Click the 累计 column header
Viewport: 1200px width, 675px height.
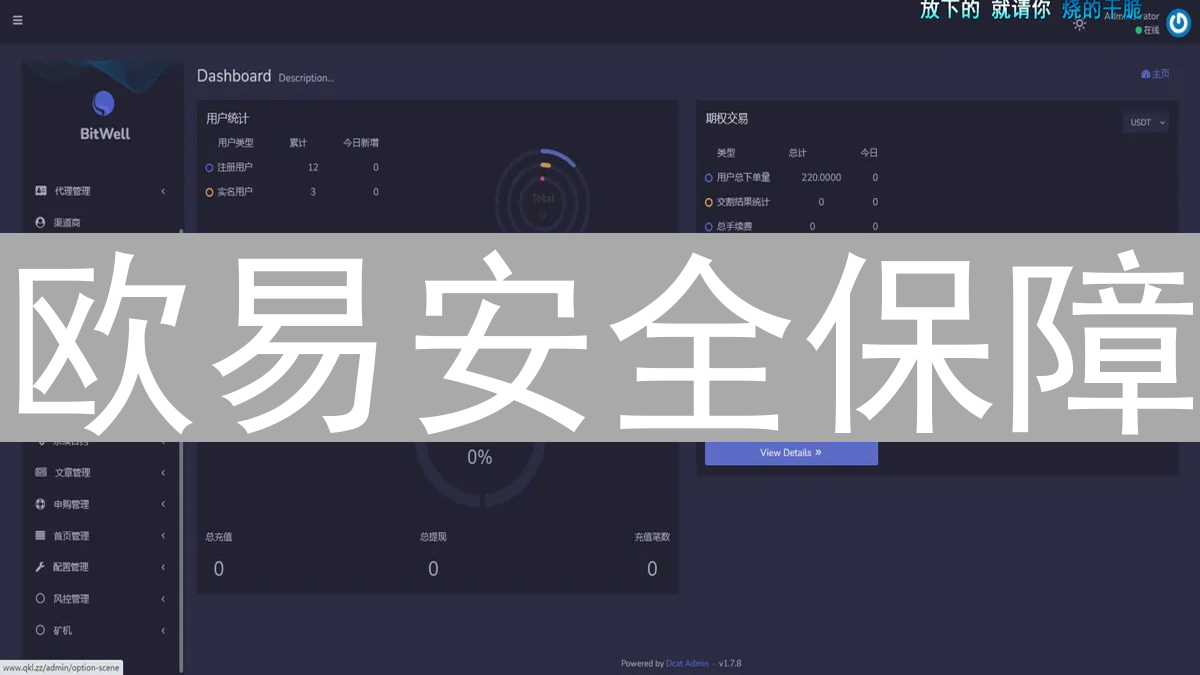point(298,143)
